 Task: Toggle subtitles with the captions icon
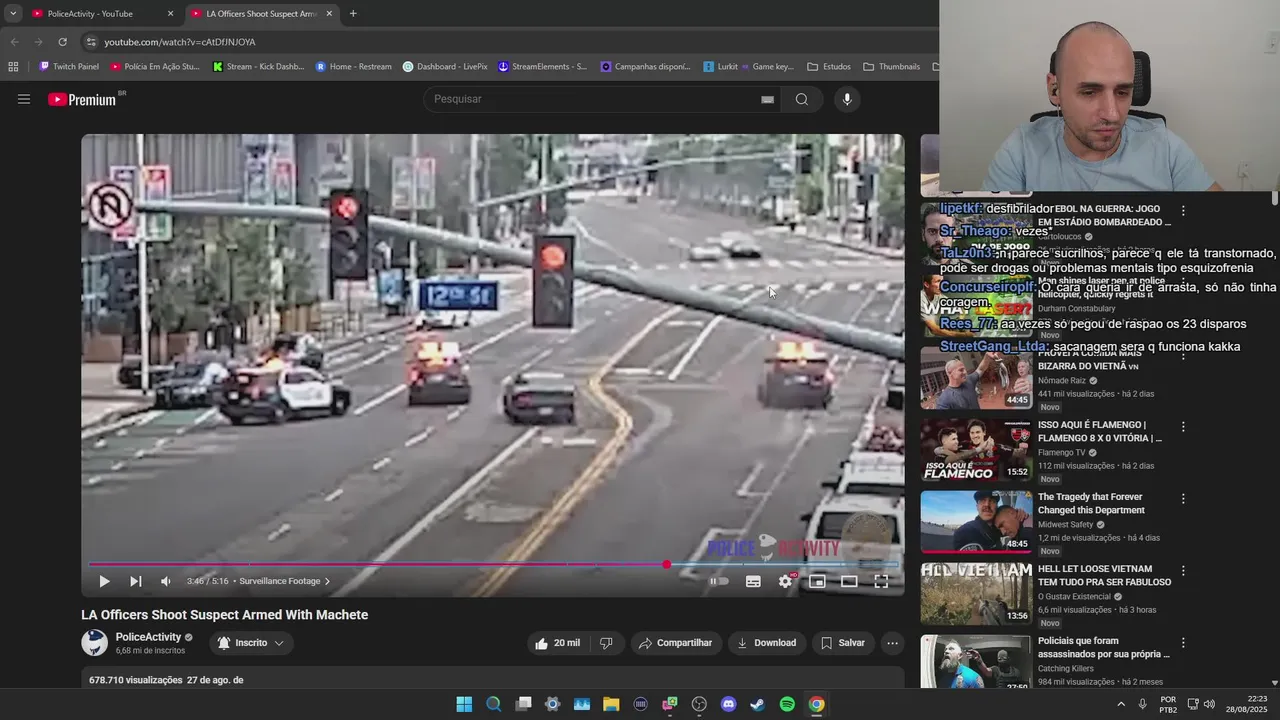pyautogui.click(x=753, y=581)
